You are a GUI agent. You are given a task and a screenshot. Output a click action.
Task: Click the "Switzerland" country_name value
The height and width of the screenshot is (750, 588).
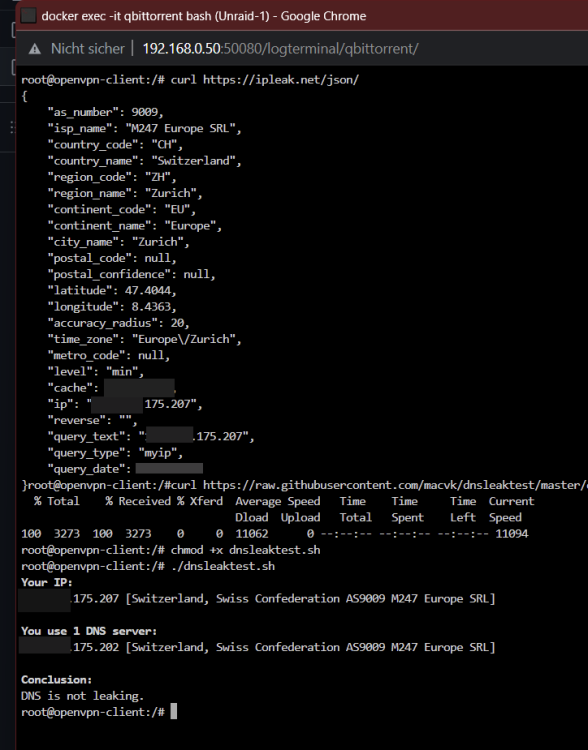(197, 161)
